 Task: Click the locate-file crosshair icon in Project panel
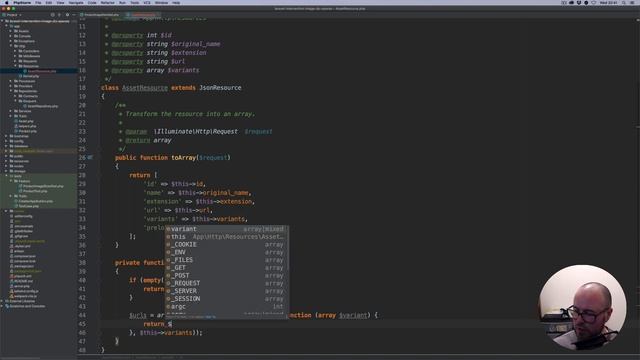[52, 15]
